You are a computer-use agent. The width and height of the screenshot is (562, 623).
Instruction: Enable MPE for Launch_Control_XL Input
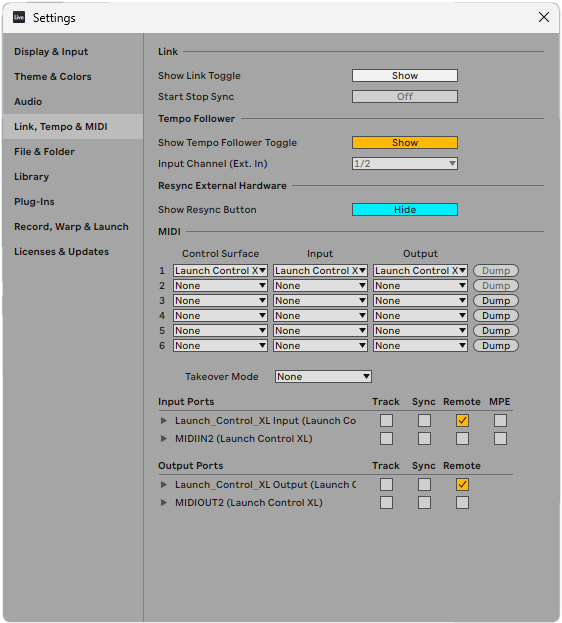[x=500, y=421]
